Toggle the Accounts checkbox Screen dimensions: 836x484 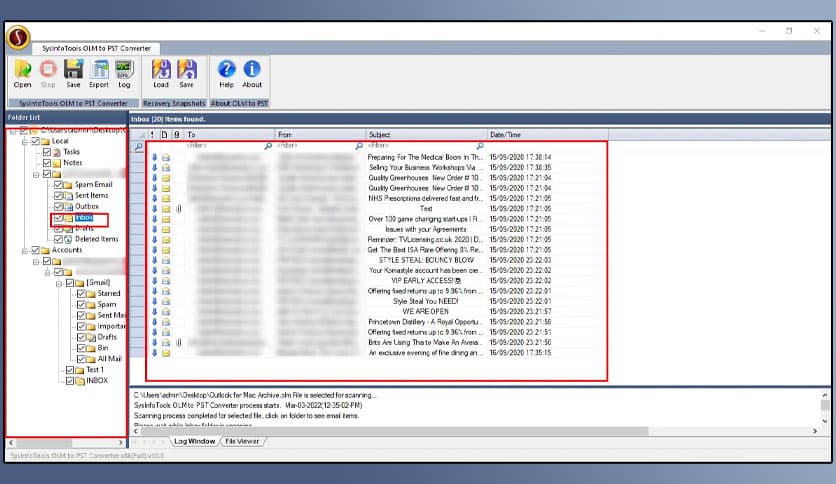(35, 250)
